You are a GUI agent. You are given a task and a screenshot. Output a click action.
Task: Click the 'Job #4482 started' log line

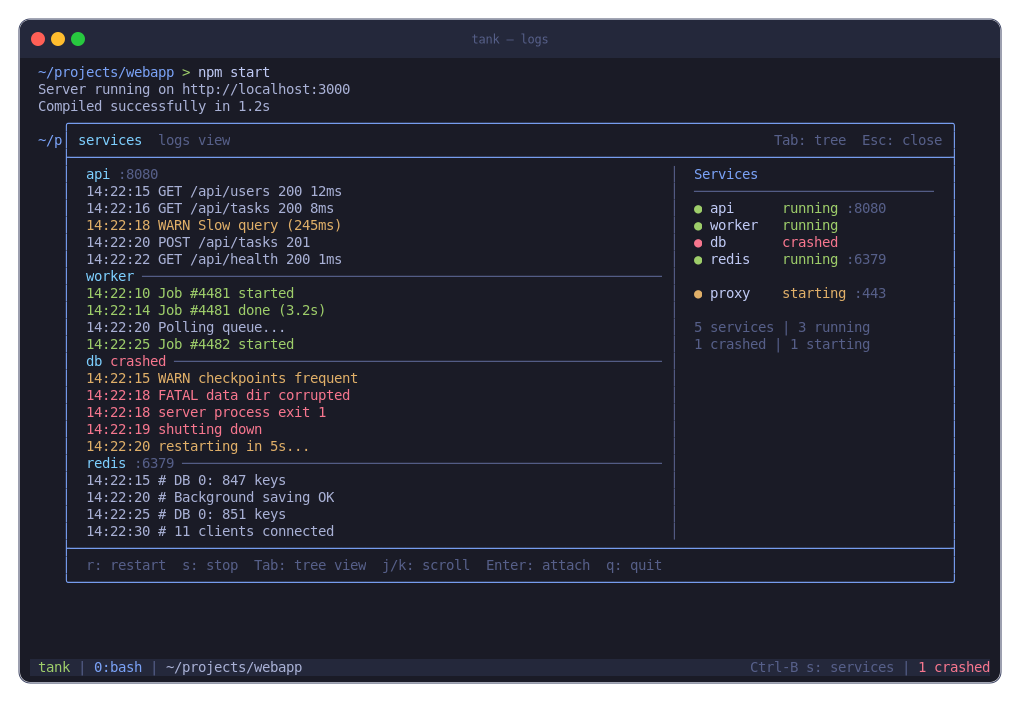190,345
